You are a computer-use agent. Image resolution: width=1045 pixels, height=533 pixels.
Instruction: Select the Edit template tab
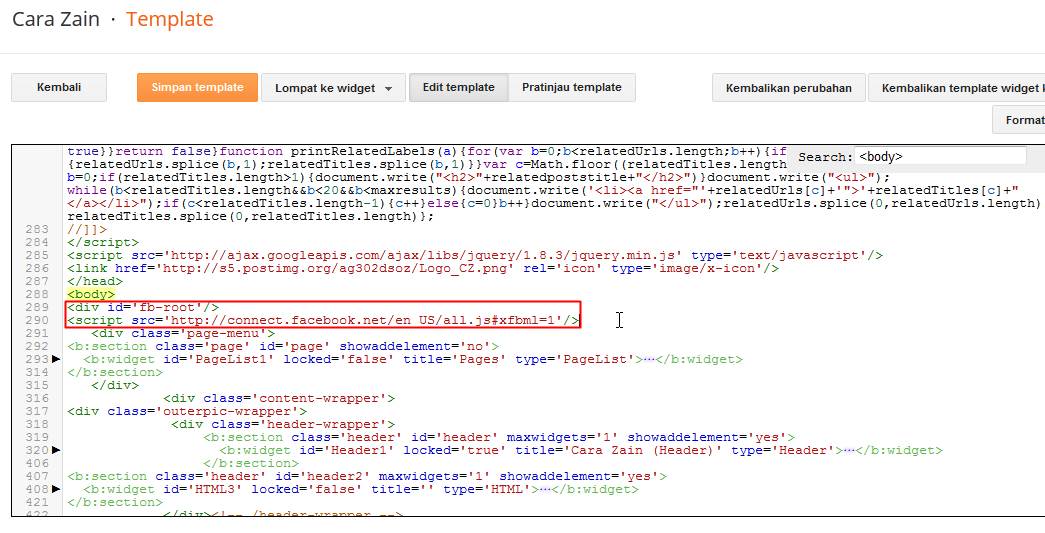click(x=459, y=87)
